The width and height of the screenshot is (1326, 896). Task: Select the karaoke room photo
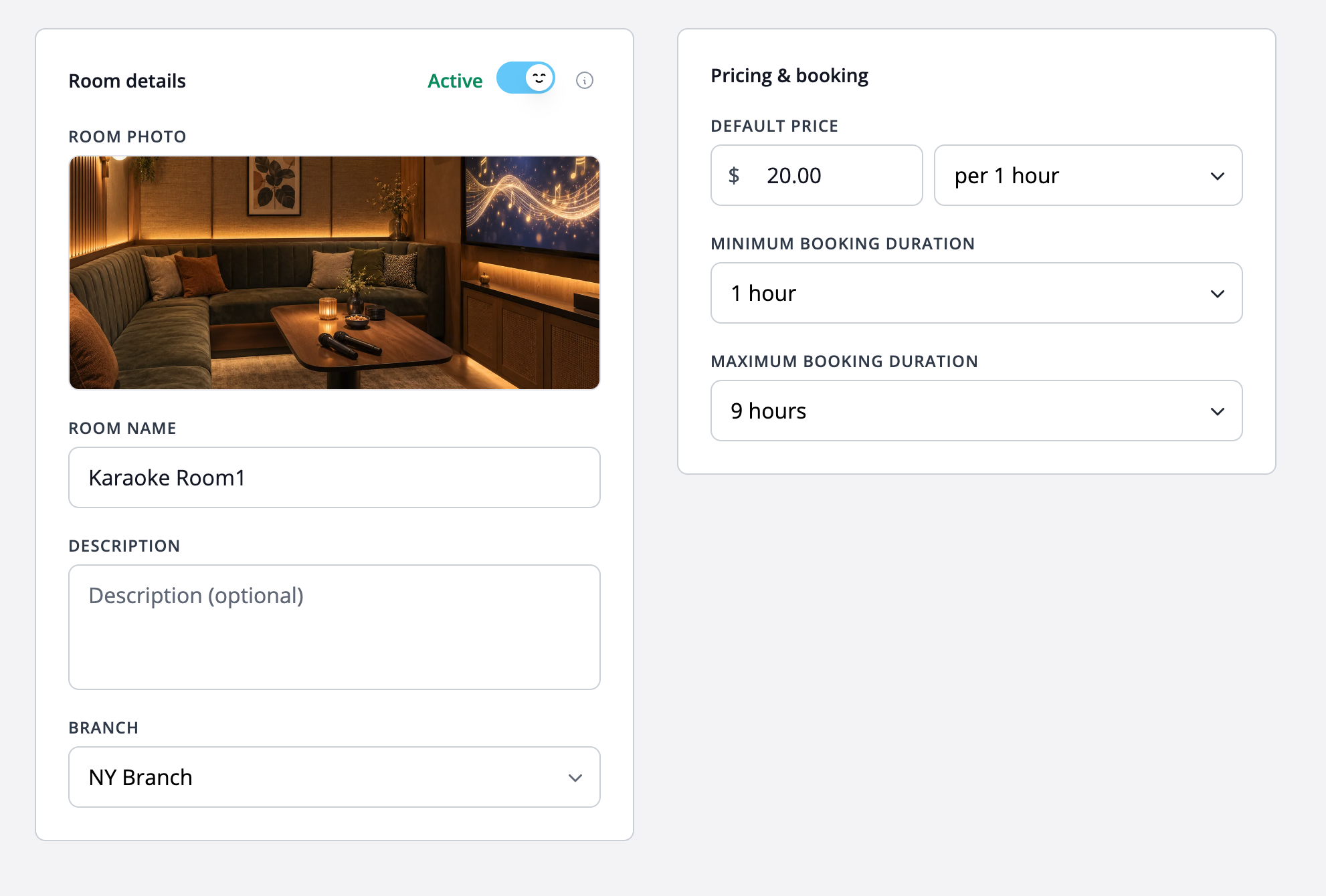coord(335,273)
